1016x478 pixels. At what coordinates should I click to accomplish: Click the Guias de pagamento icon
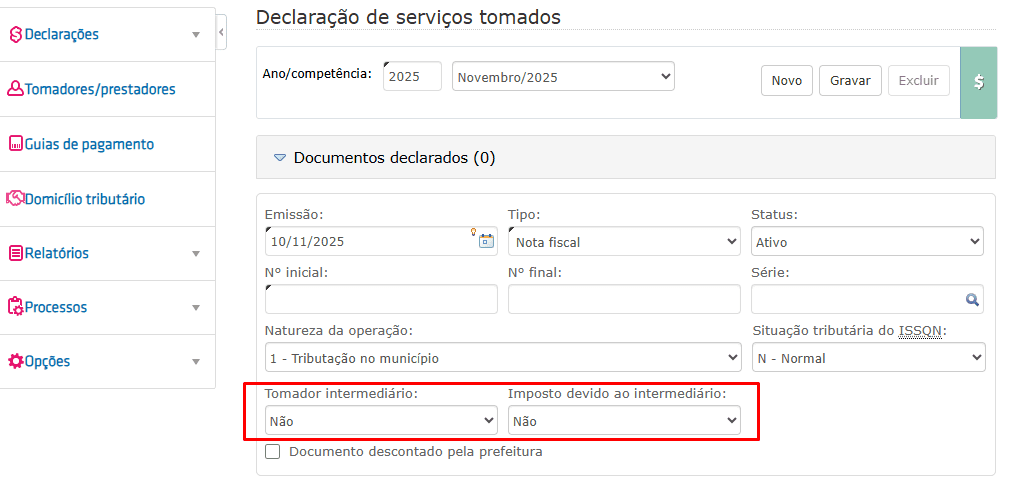(x=16, y=144)
